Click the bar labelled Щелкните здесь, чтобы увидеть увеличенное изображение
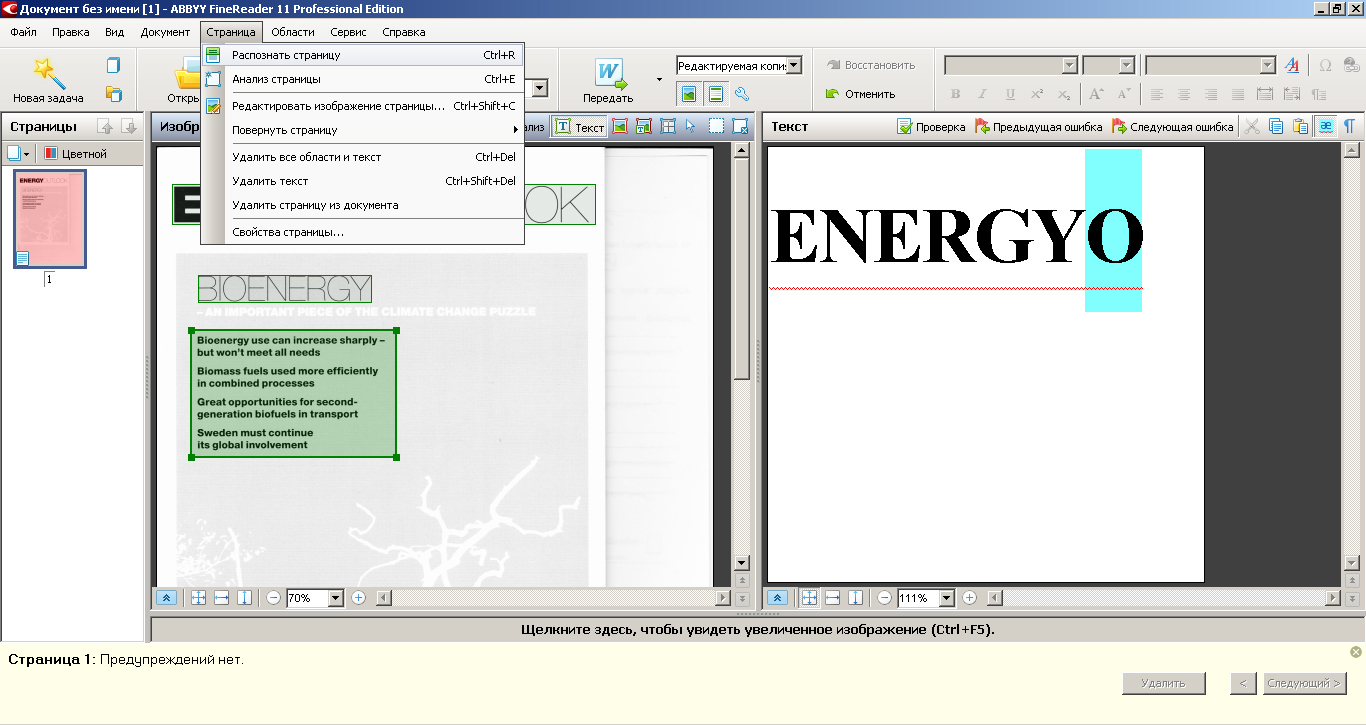The width and height of the screenshot is (1366, 725). pyautogui.click(x=758, y=630)
